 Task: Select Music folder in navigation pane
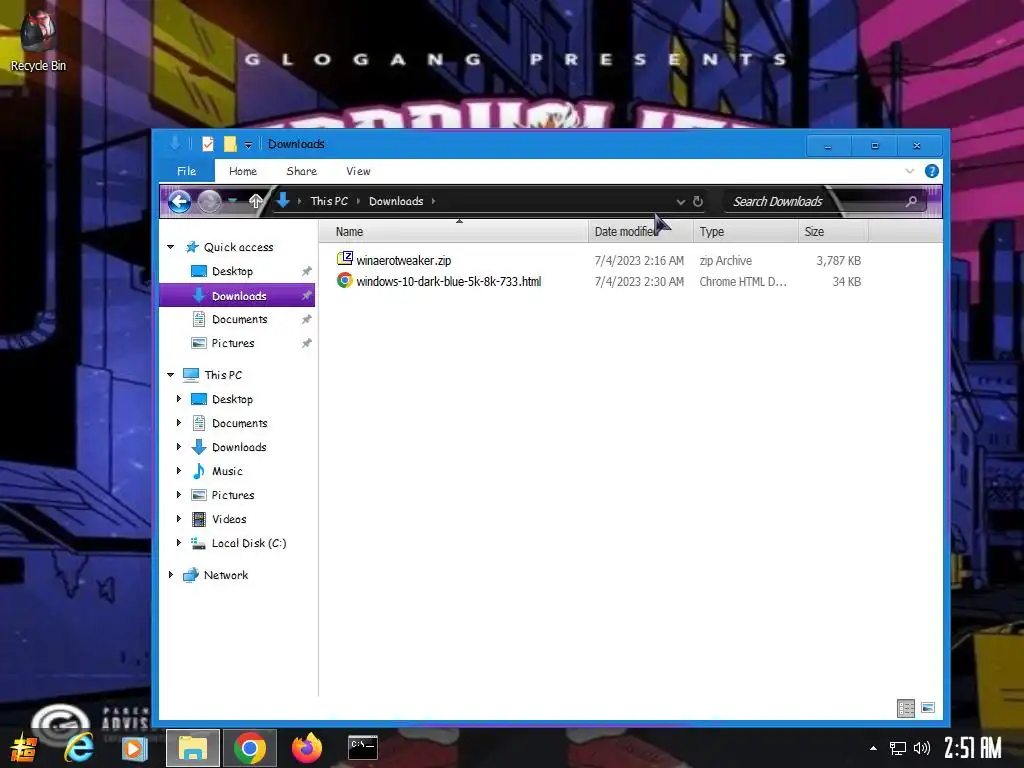[227, 471]
